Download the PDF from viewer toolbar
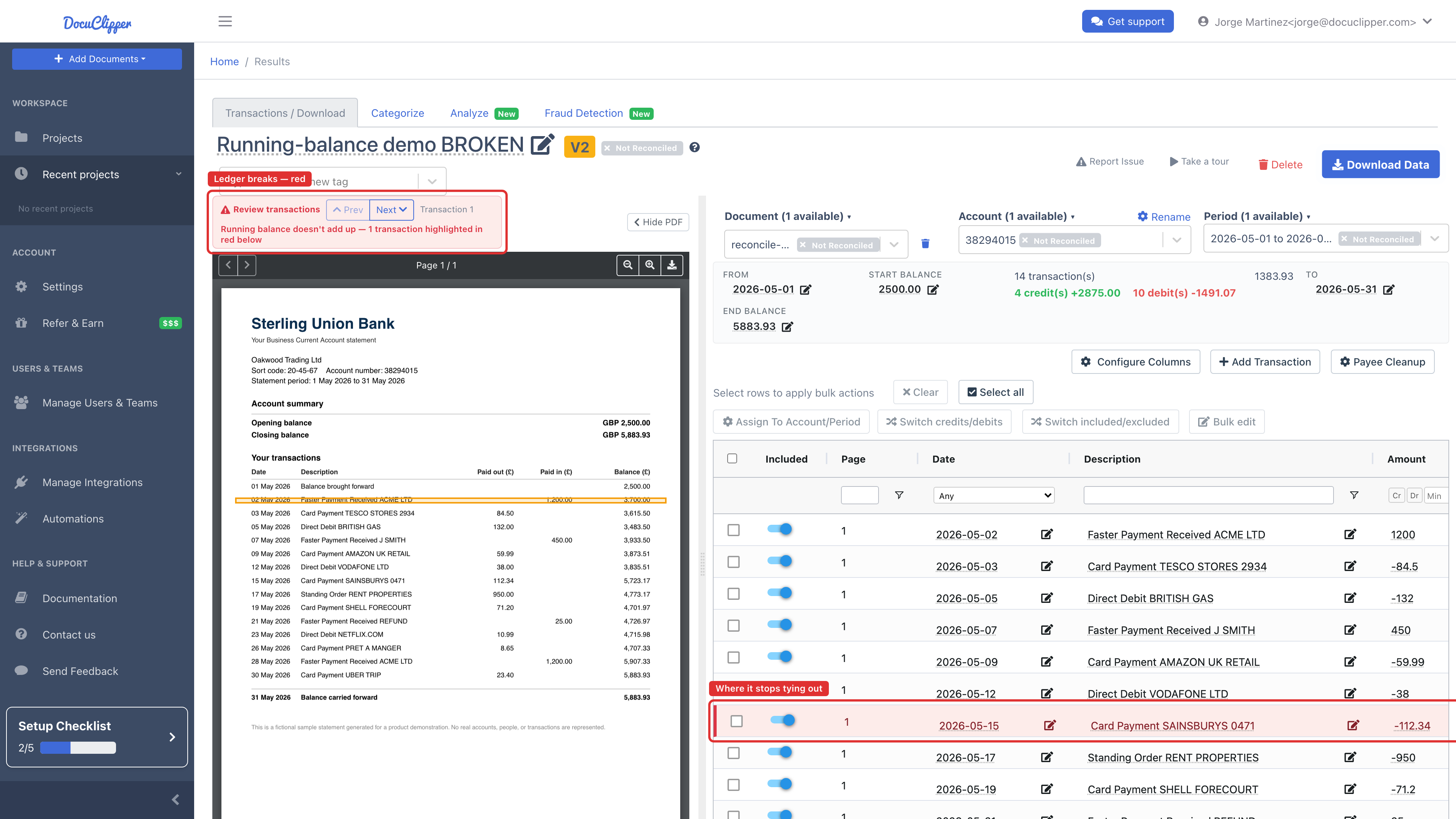Image resolution: width=1456 pixels, height=819 pixels. tap(672, 265)
